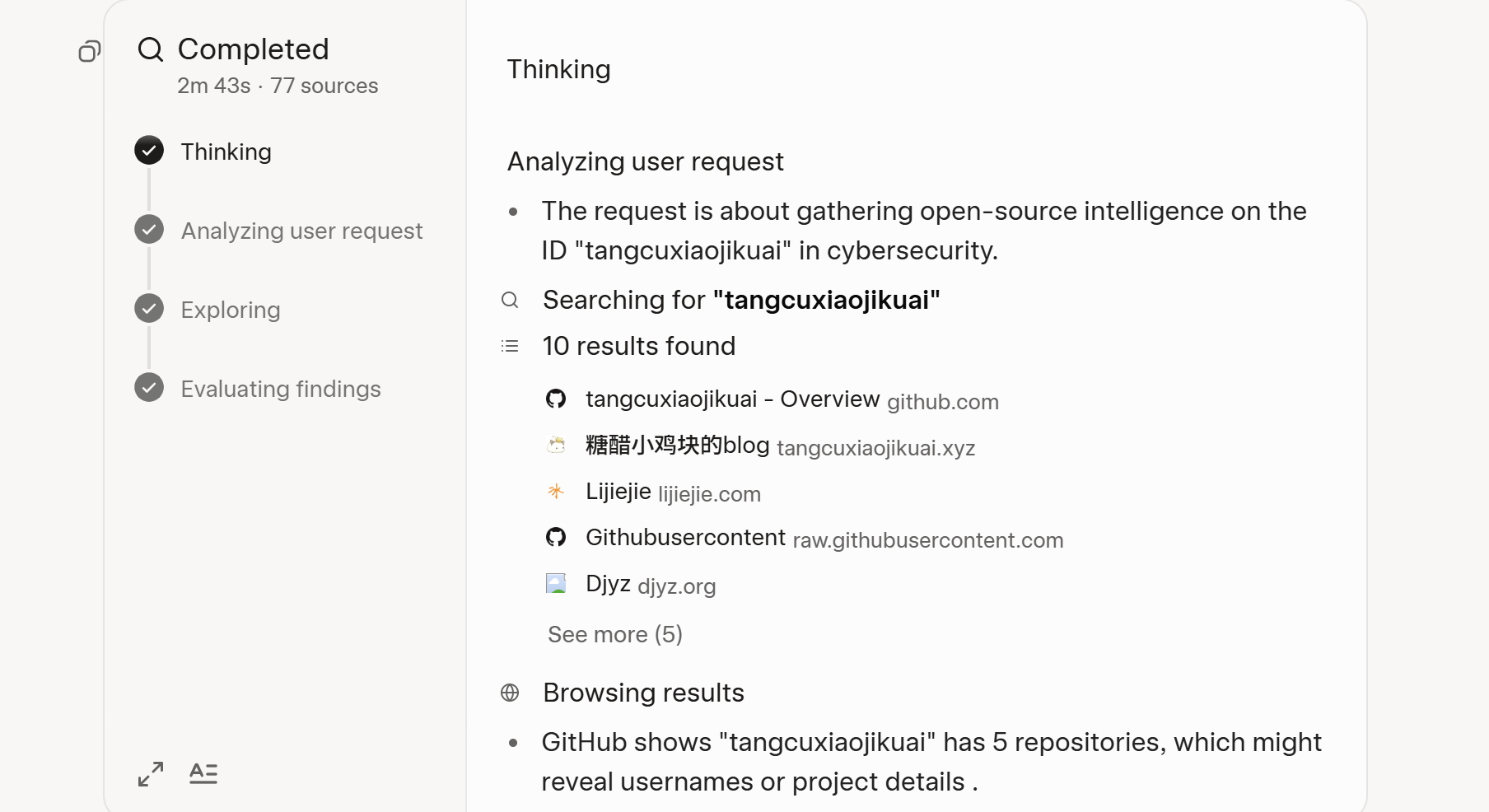Collapse the 10 results found list
This screenshot has width=1489, height=812.
pos(639,346)
